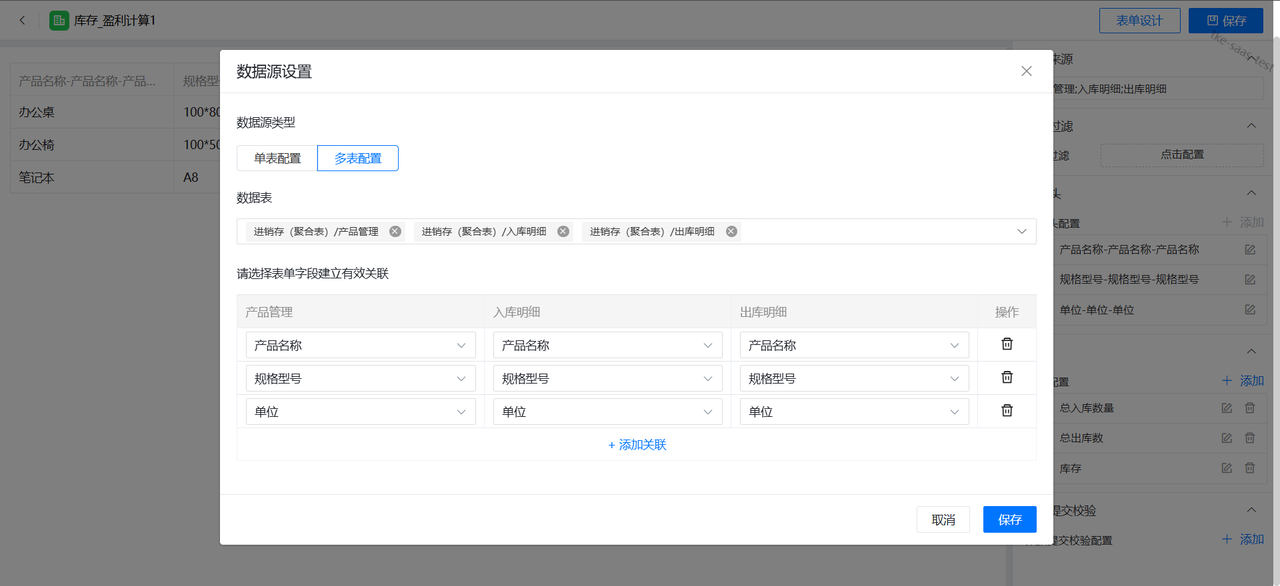Viewport: 1280px width, 586px height.
Task: Close the 数据源设置 dialog
Action: [1026, 71]
